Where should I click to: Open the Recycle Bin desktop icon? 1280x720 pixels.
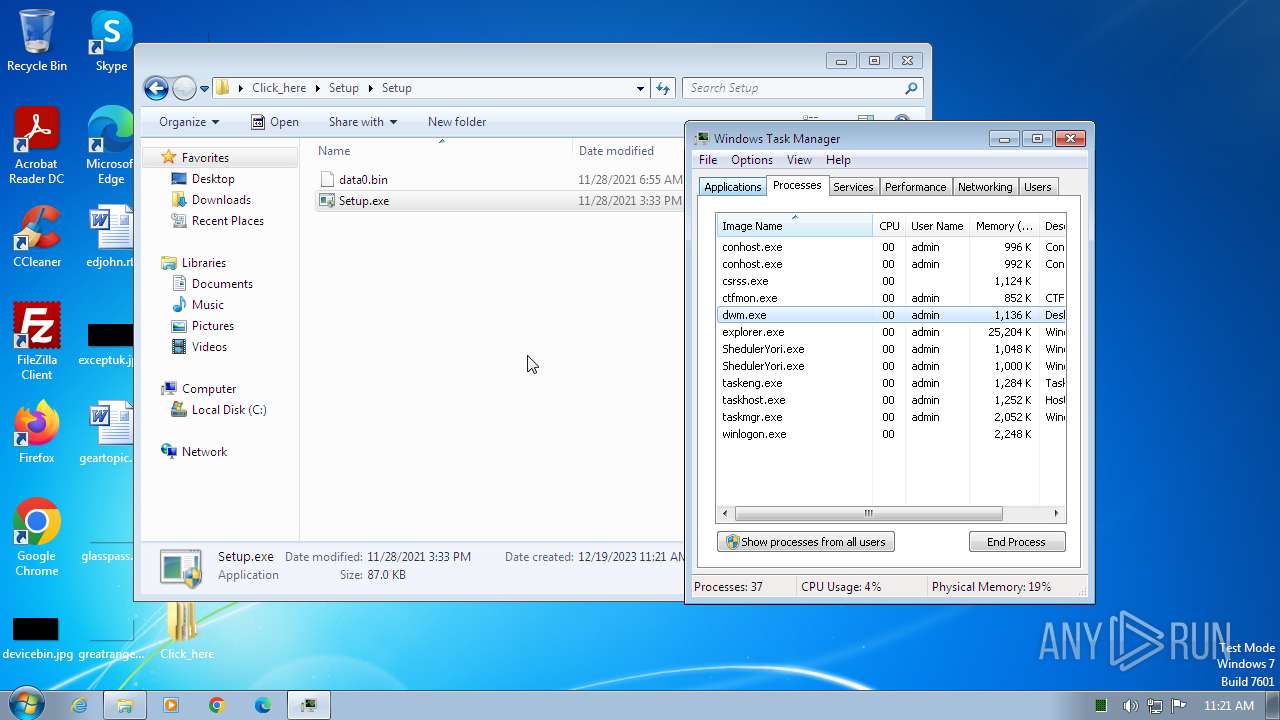(x=37, y=40)
